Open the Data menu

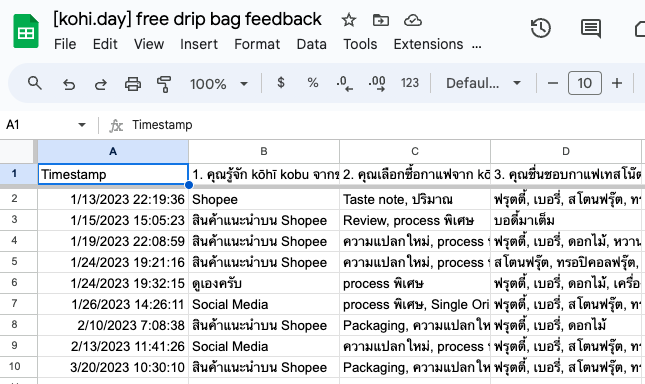(311, 44)
